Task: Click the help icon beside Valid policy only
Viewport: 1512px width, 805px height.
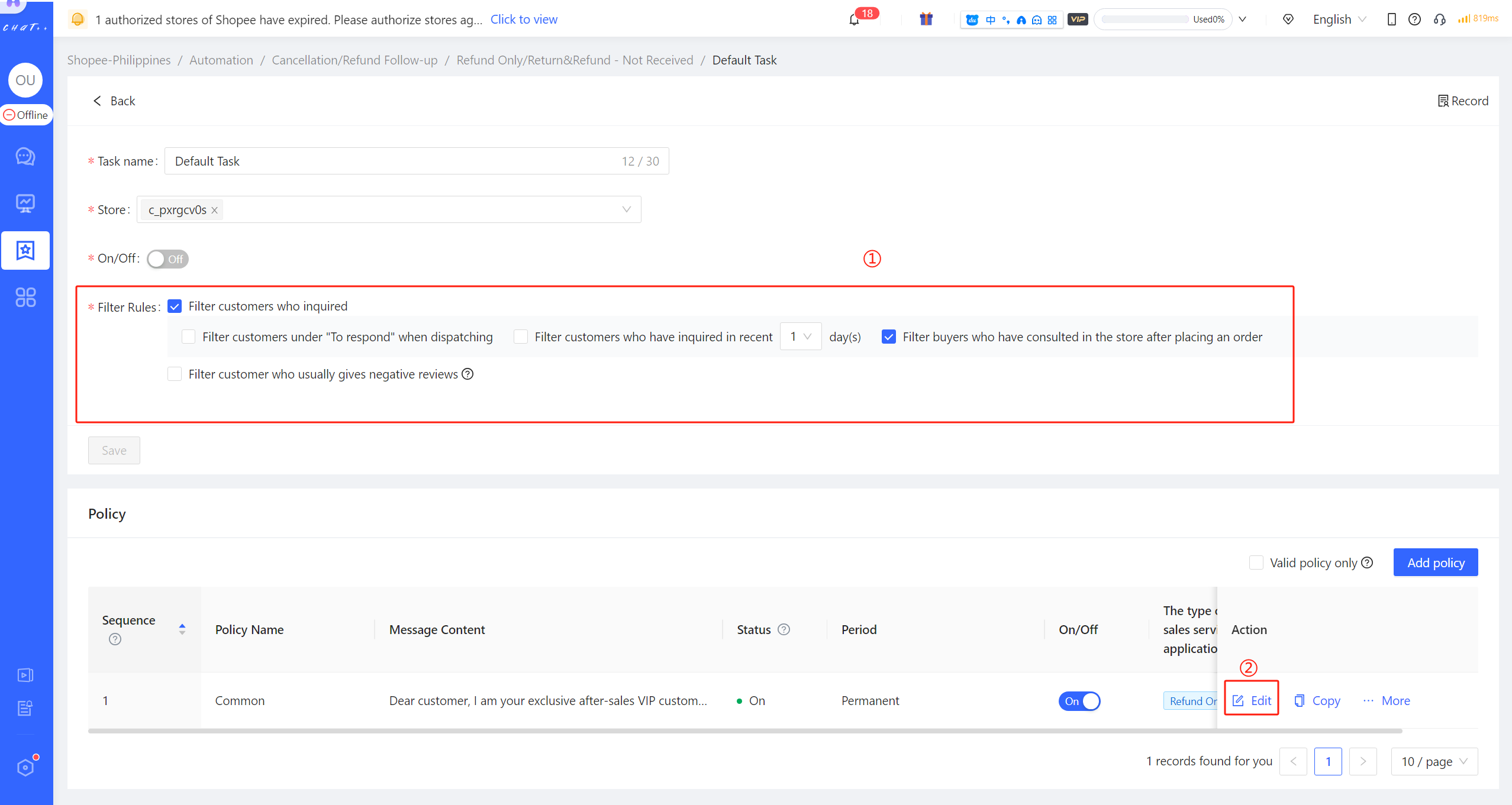Action: coord(1367,562)
